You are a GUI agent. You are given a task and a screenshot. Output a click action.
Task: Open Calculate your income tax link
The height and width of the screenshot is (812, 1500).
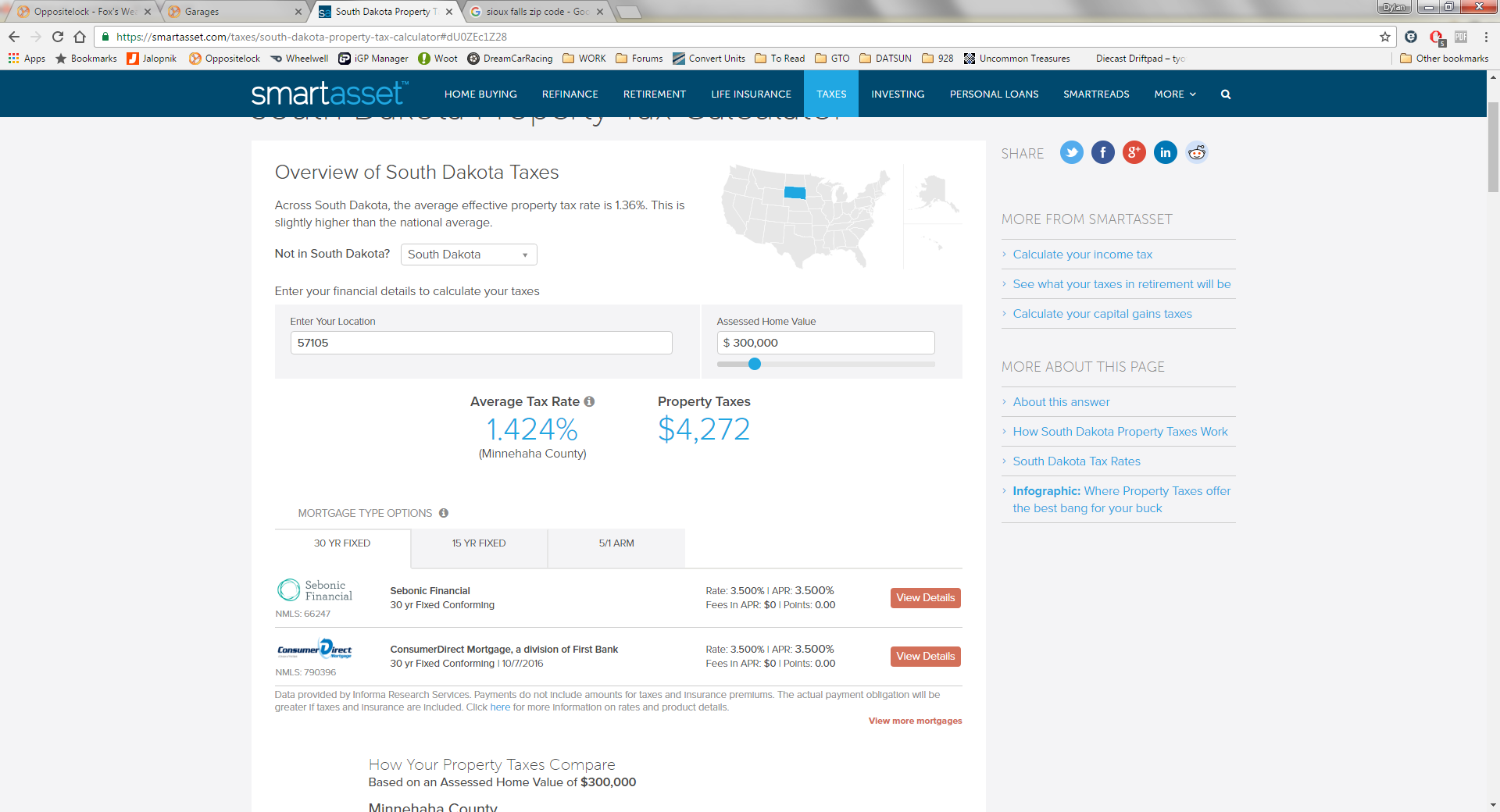pyautogui.click(x=1082, y=255)
